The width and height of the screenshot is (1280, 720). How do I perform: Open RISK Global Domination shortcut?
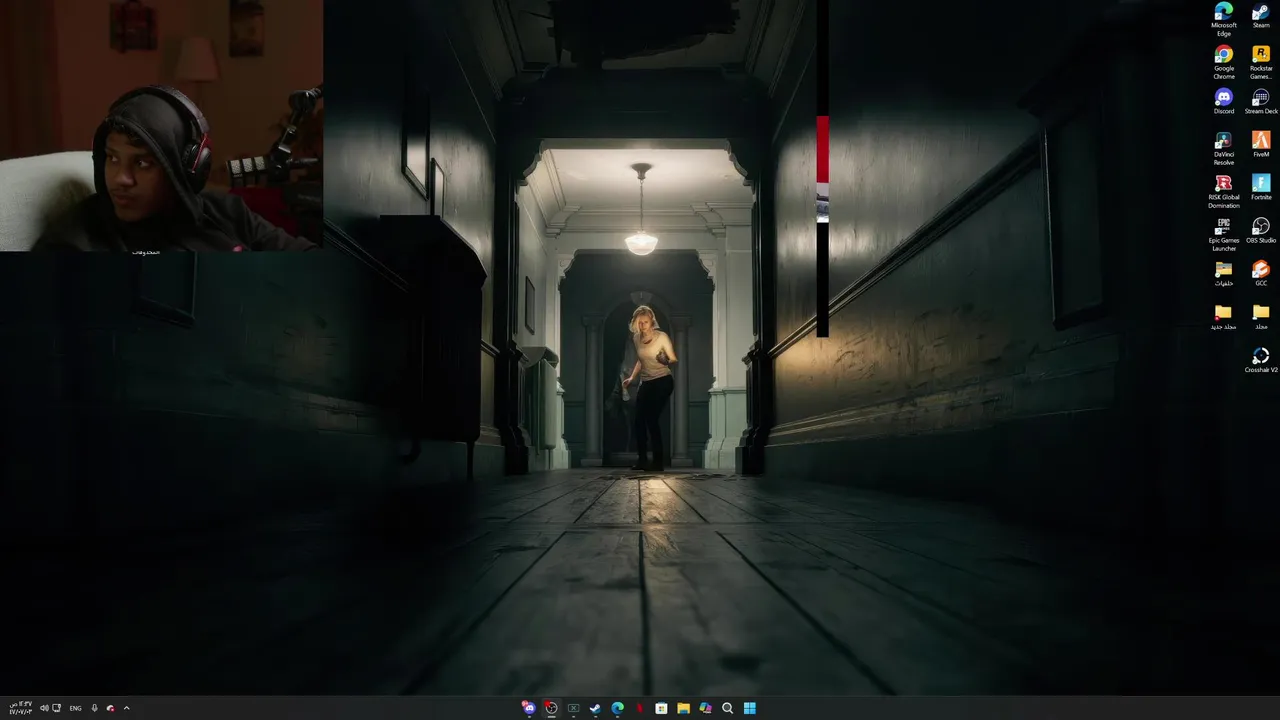1223,191
